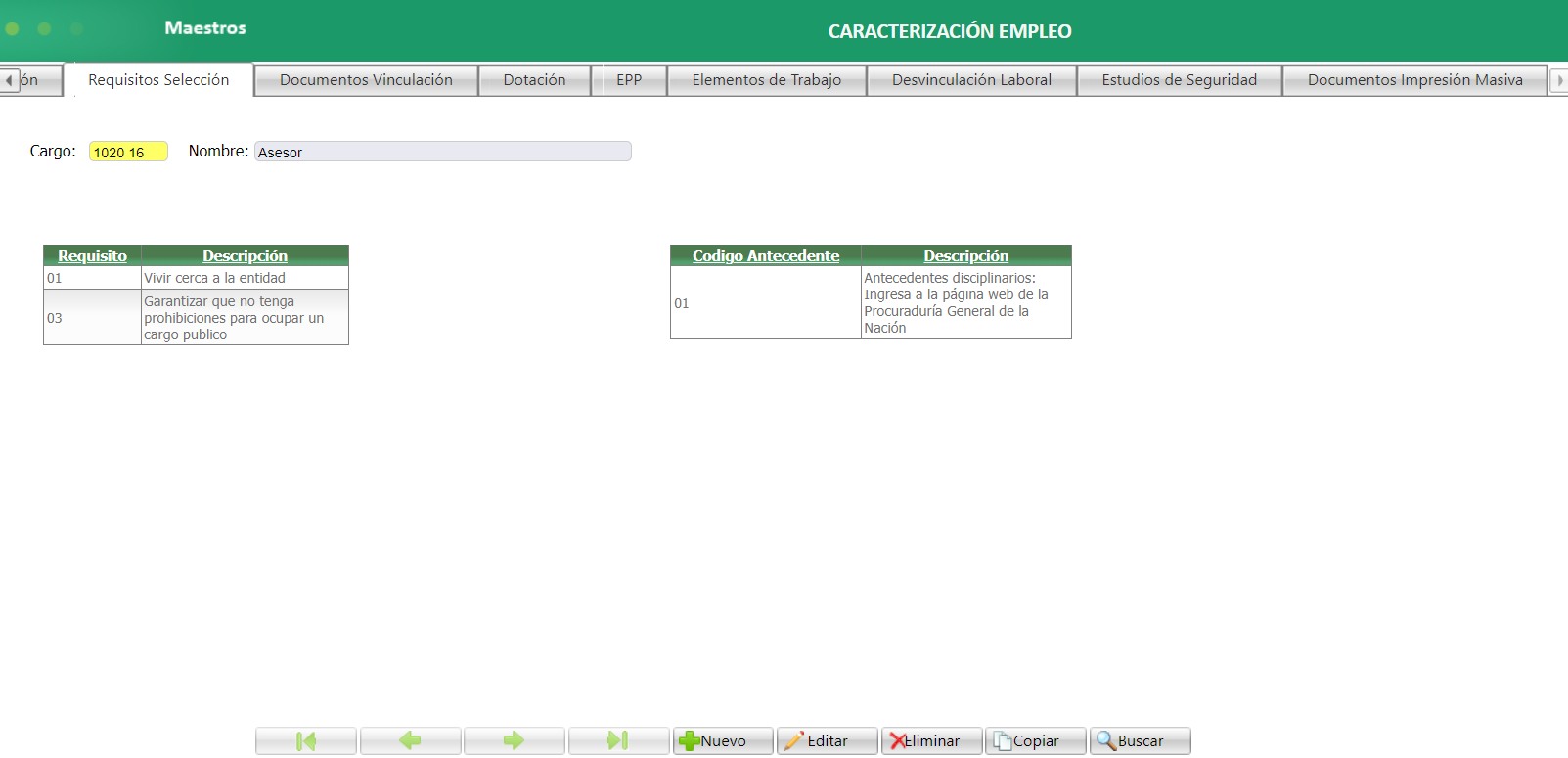This screenshot has width=1568, height=758.
Task: Select 'Antecedentes disciplinarios' description cell
Action: click(965, 302)
